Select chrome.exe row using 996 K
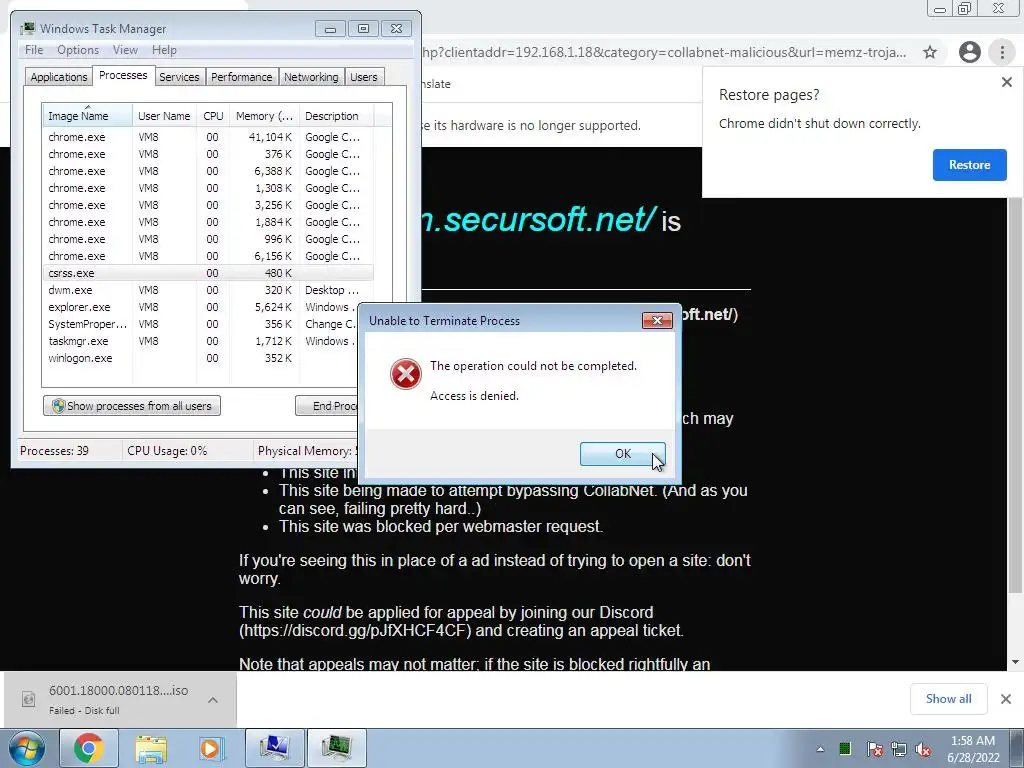Image resolution: width=1024 pixels, height=768 pixels. click(208, 239)
